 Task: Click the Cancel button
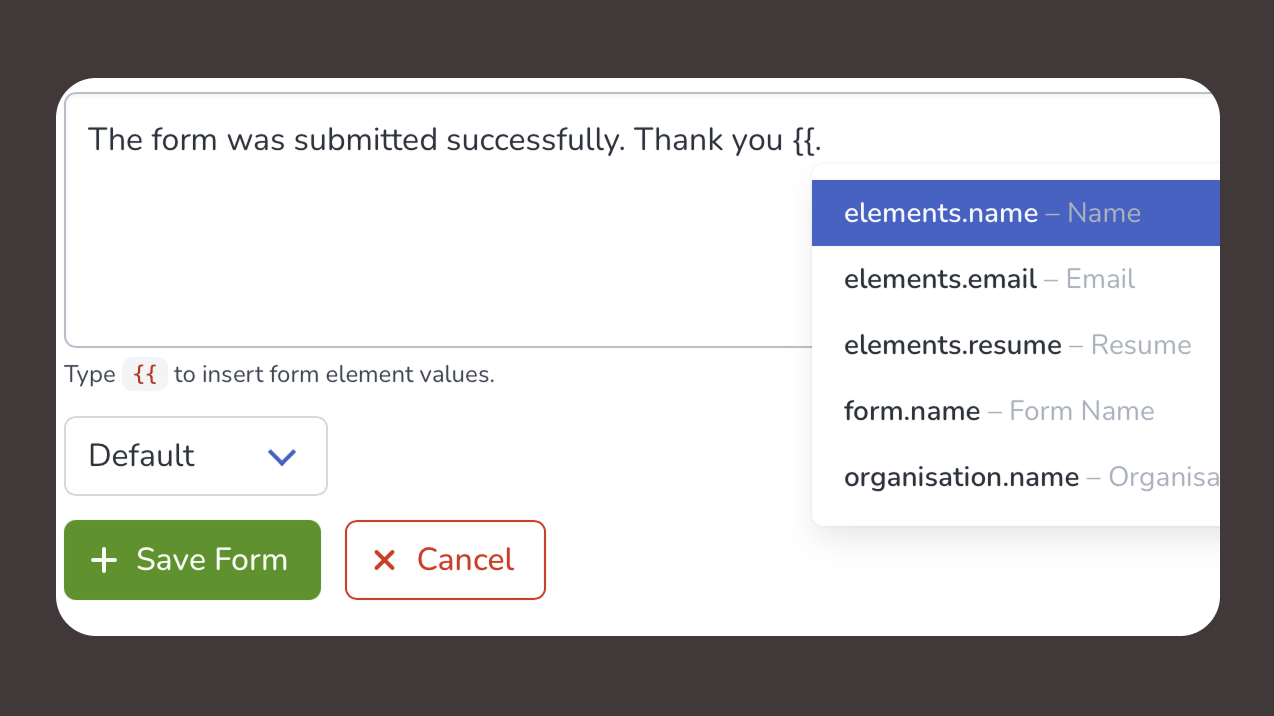pos(445,560)
